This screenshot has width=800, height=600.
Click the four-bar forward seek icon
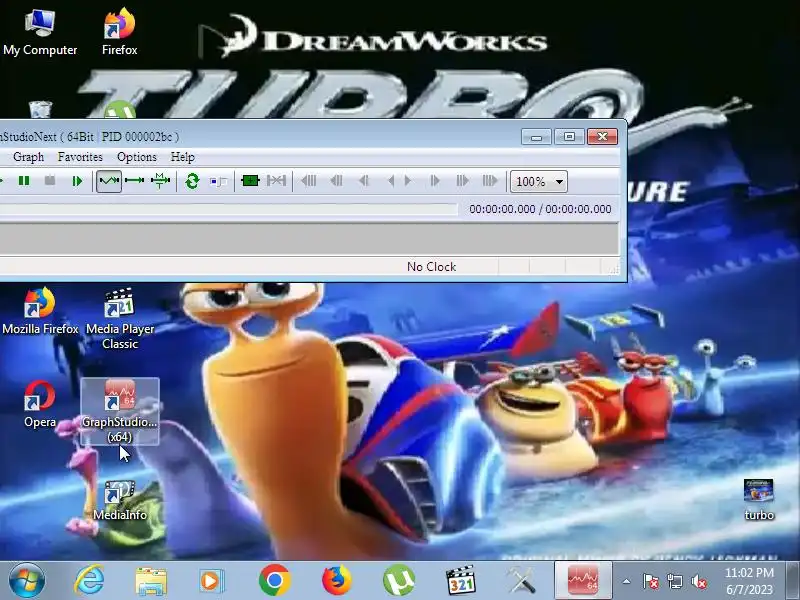tap(490, 181)
